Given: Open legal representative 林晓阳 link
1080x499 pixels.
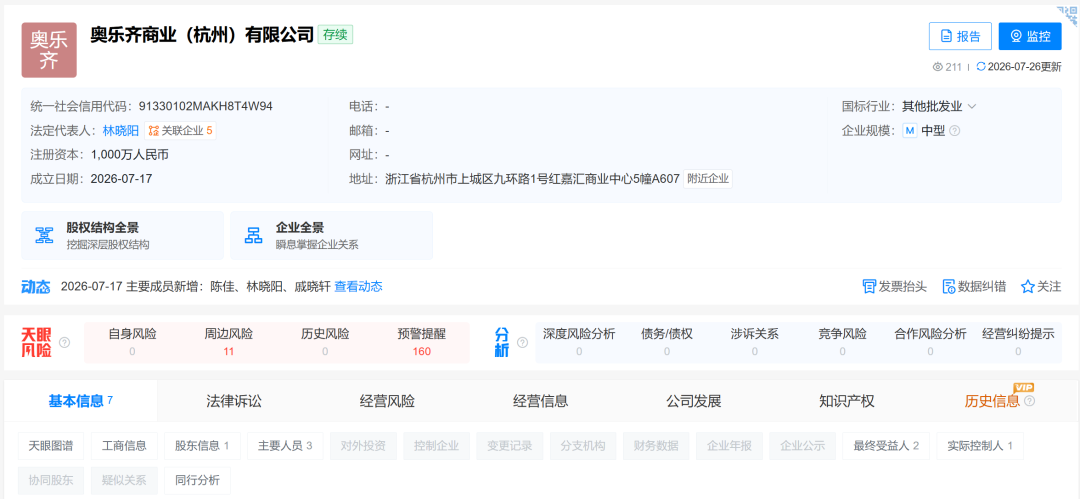Looking at the screenshot, I should point(121,130).
